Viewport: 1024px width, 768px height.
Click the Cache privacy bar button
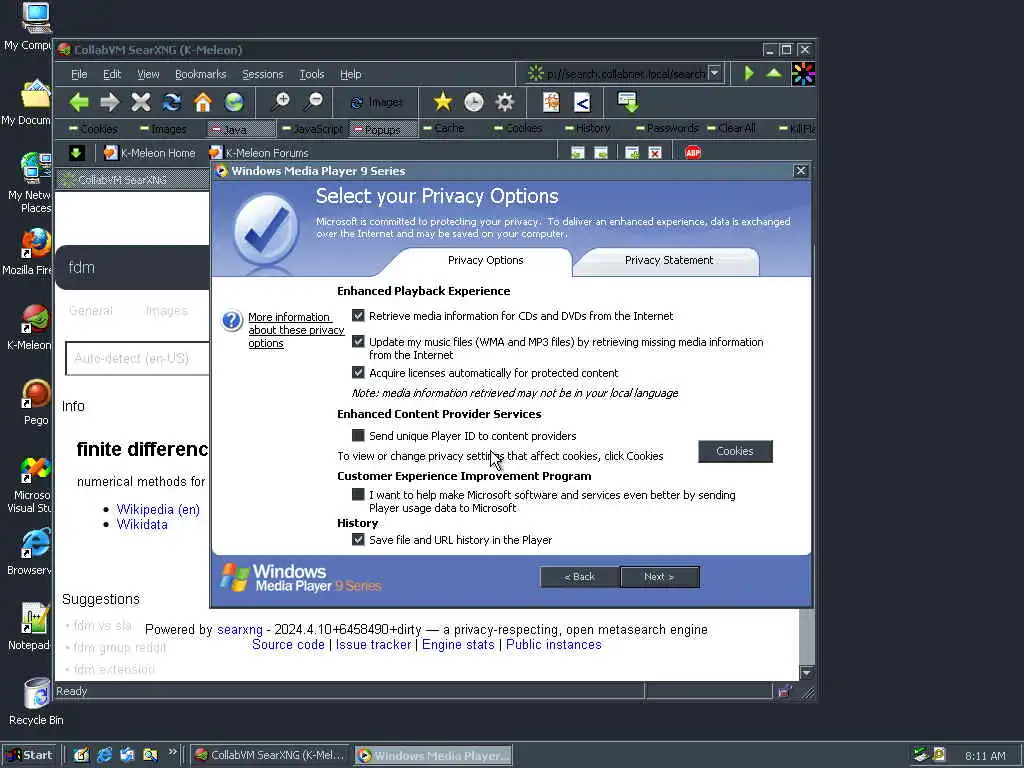click(443, 129)
